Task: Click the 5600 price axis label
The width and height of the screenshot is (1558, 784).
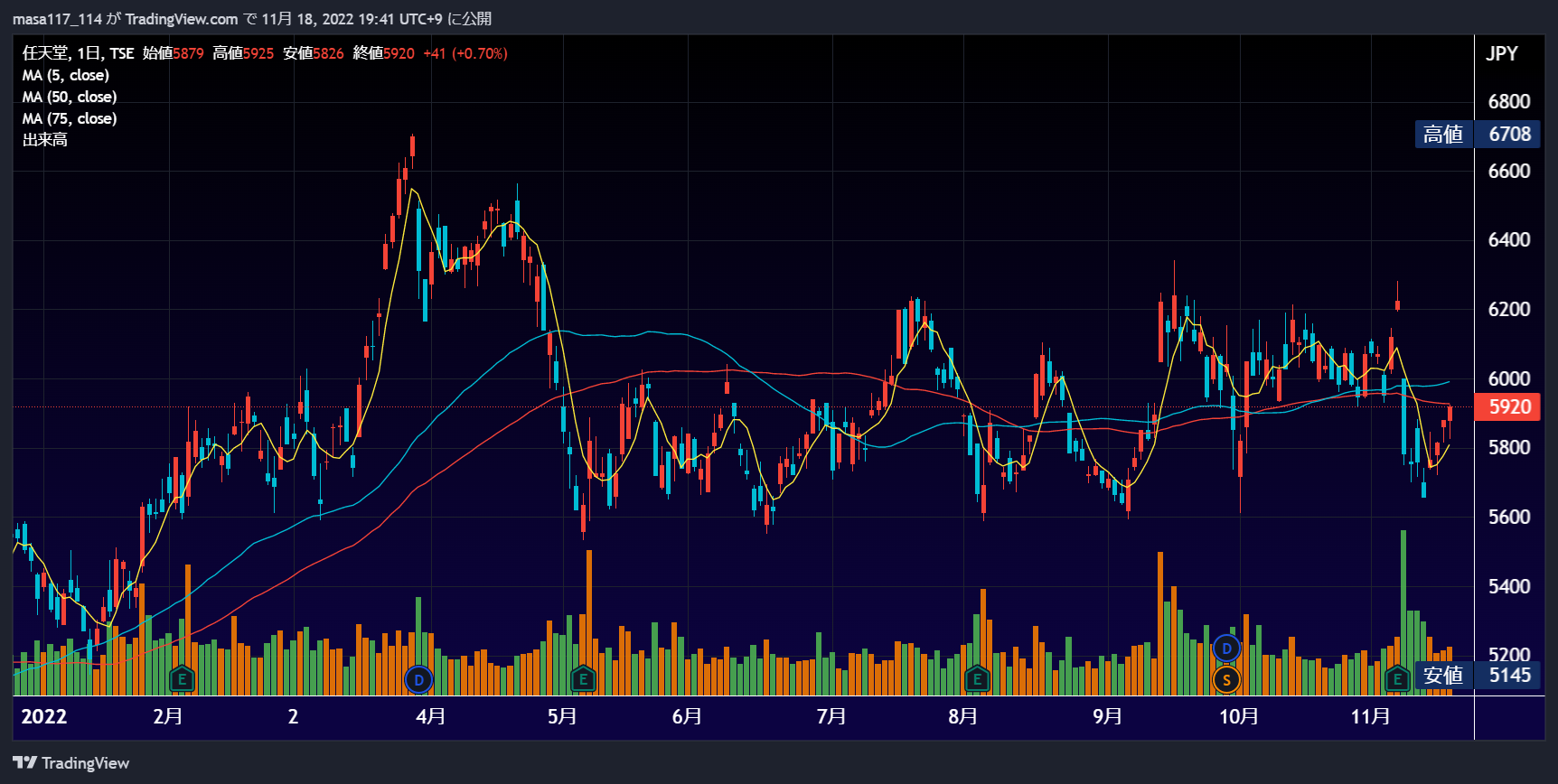Action: [1509, 517]
